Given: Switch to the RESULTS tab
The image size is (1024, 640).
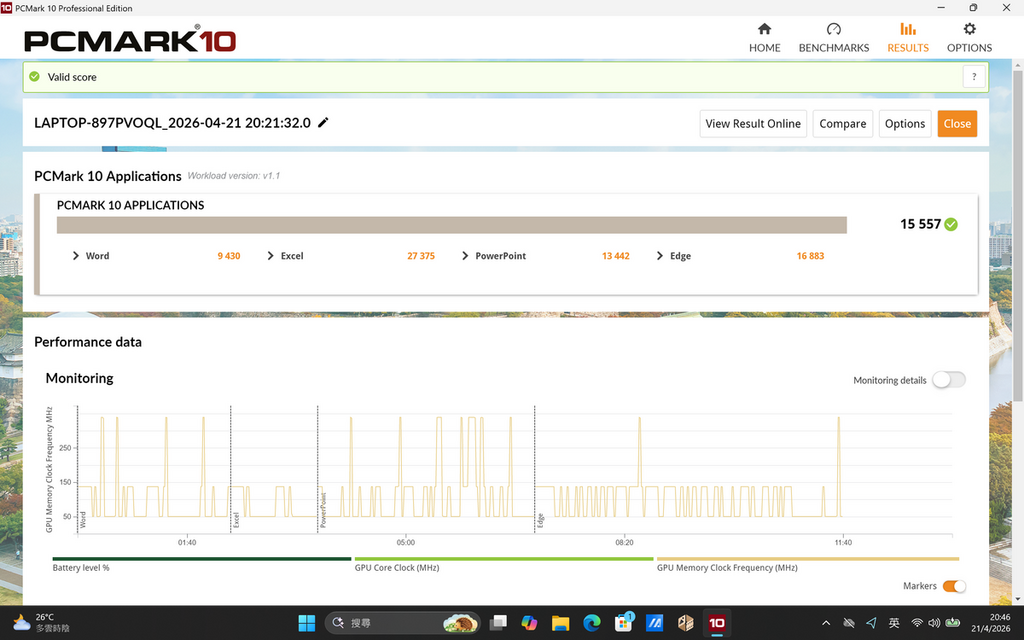Looking at the screenshot, I should [x=907, y=38].
